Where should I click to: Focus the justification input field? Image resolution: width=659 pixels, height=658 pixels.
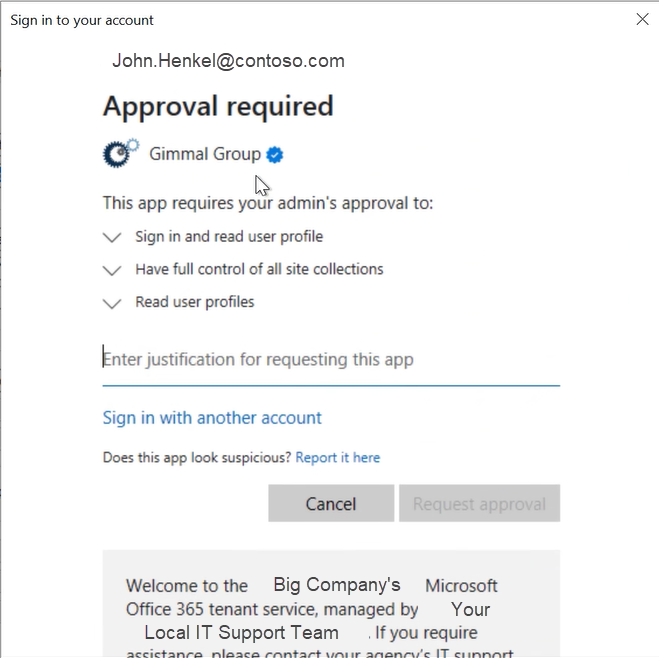(x=330, y=360)
